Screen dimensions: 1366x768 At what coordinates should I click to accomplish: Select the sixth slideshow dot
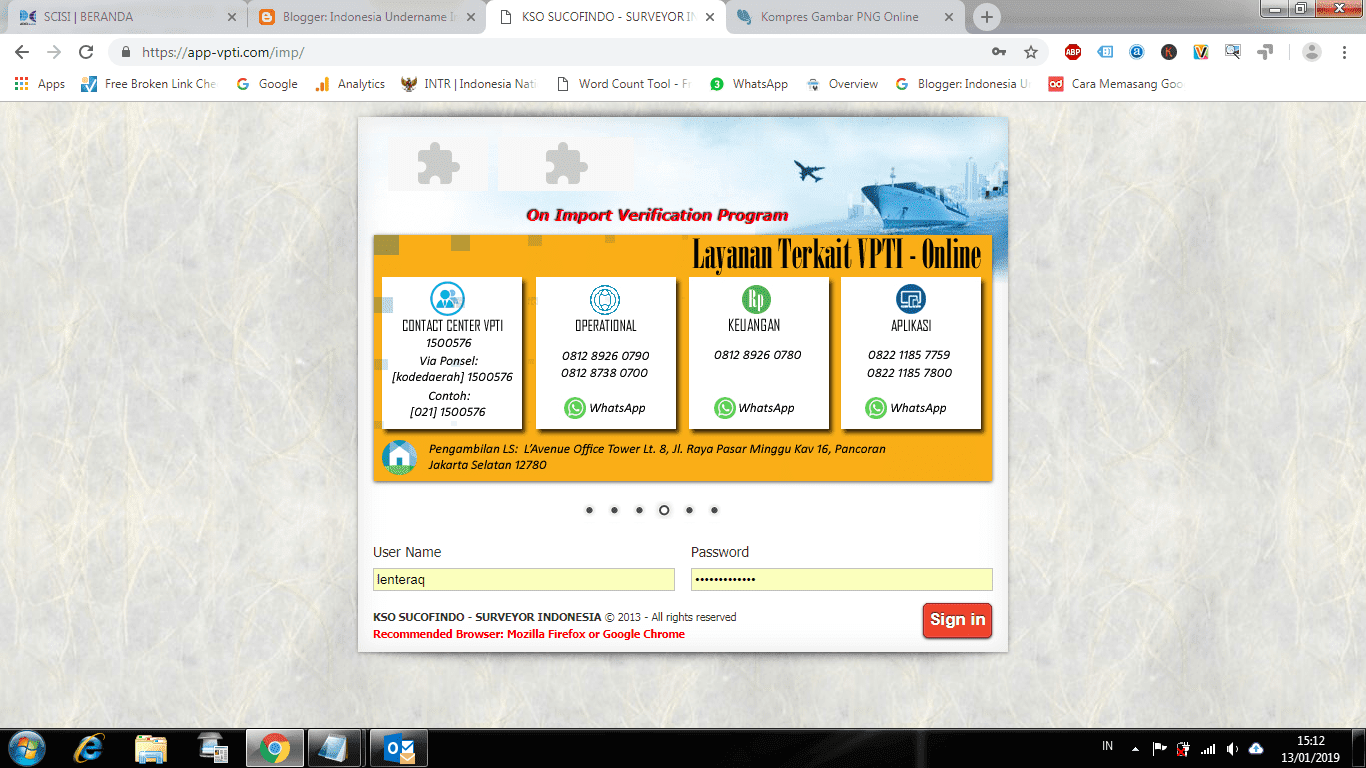(714, 510)
